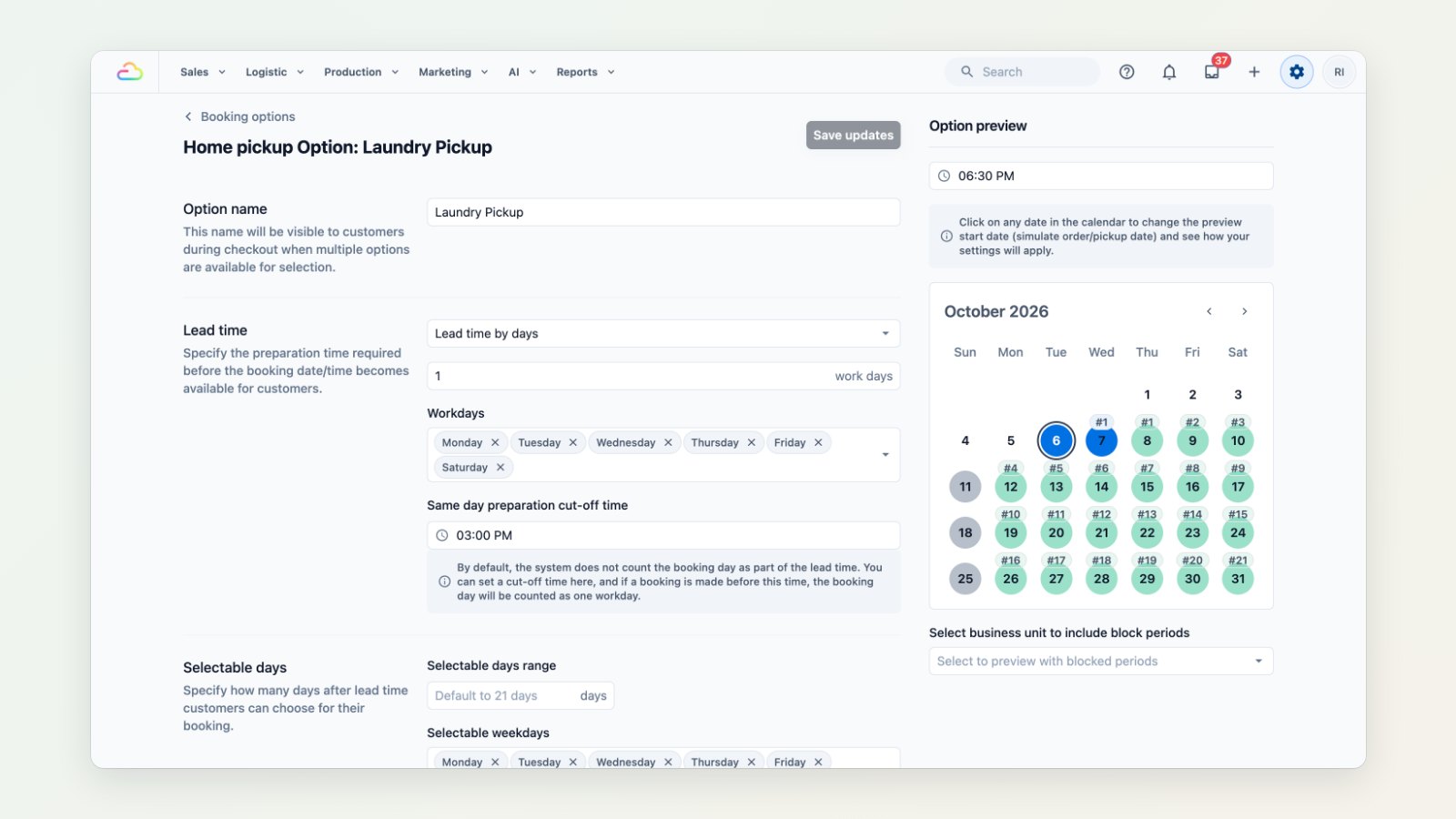1456x819 pixels.
Task: Edit the Option name field
Action: pos(663,212)
